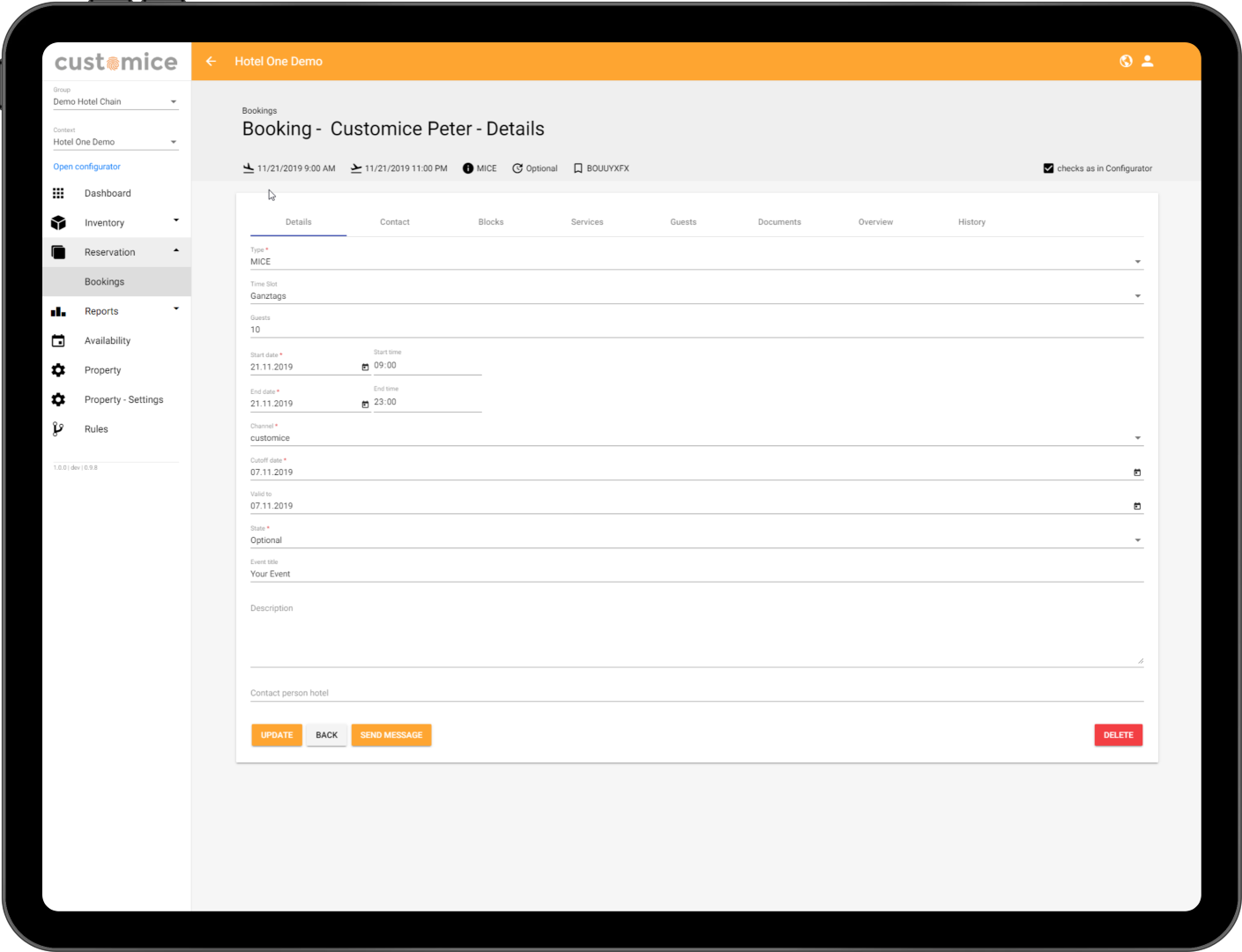Image resolution: width=1242 pixels, height=952 pixels.
Task: Toggle the checks as in Configurator checkbox
Action: tap(1048, 168)
